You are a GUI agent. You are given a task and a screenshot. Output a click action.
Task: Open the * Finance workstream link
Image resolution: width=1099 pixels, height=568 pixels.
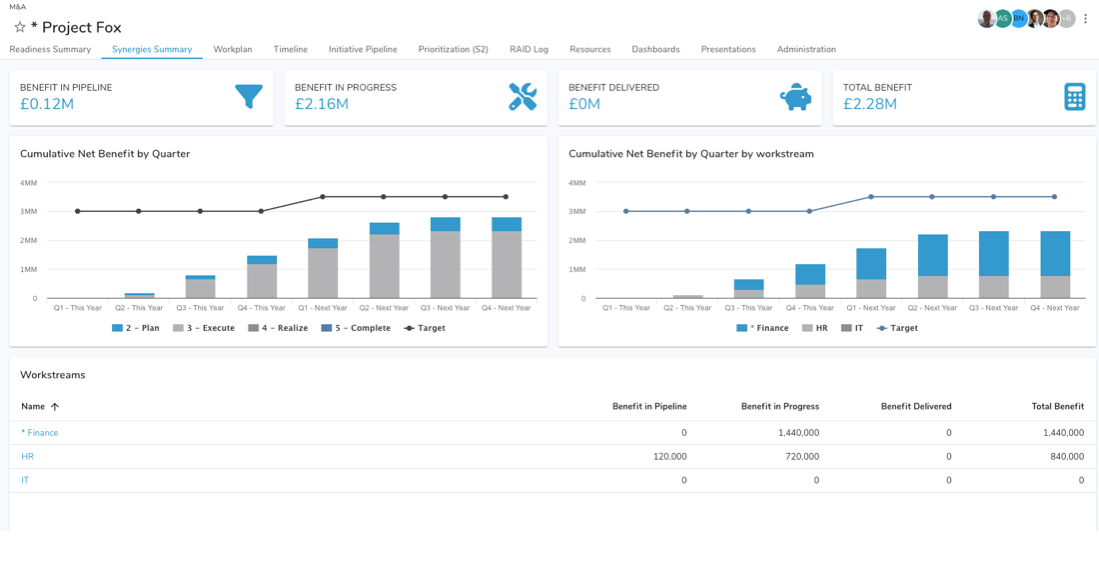click(x=40, y=433)
